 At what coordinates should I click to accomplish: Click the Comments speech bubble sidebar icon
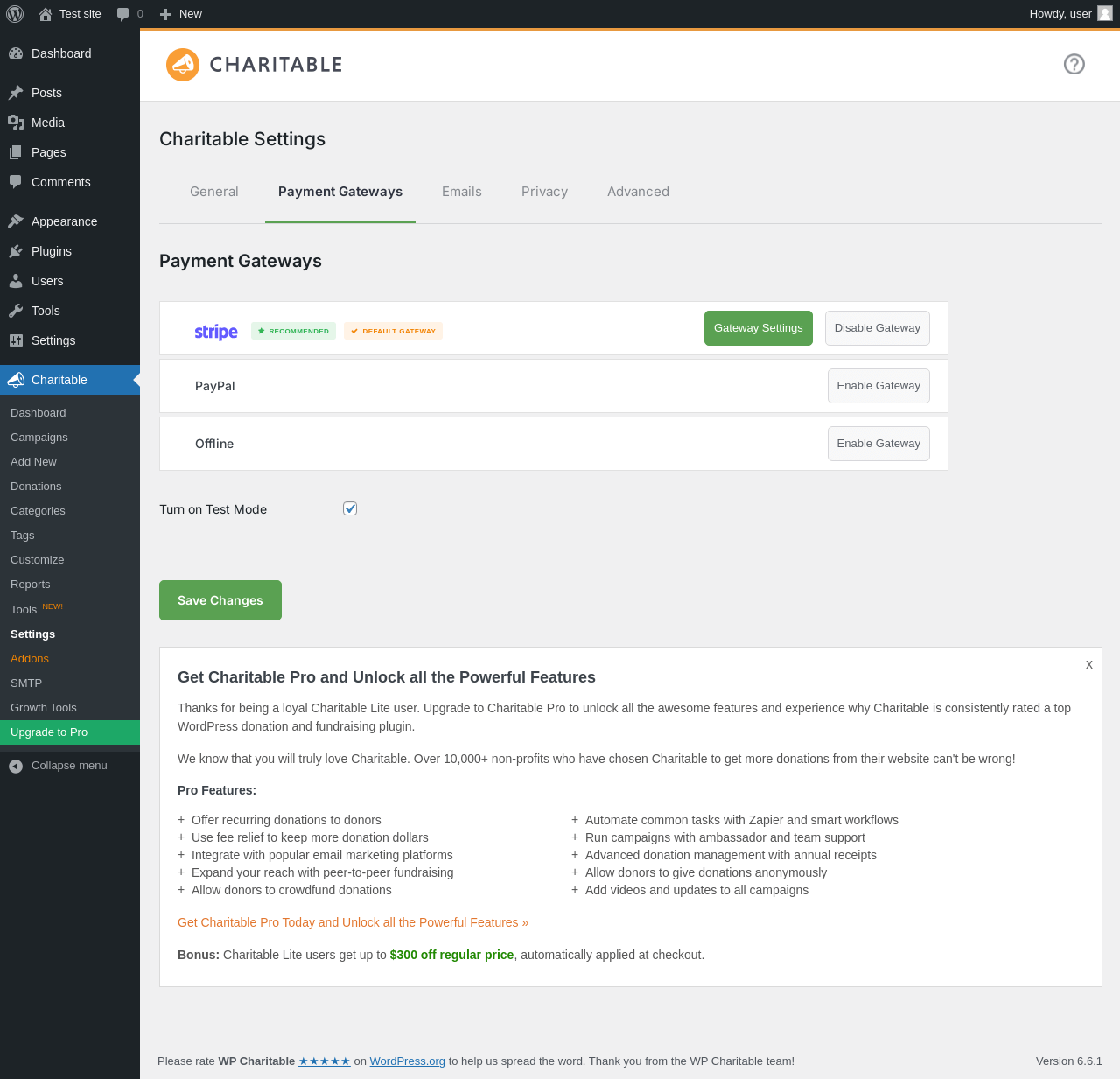click(x=16, y=182)
